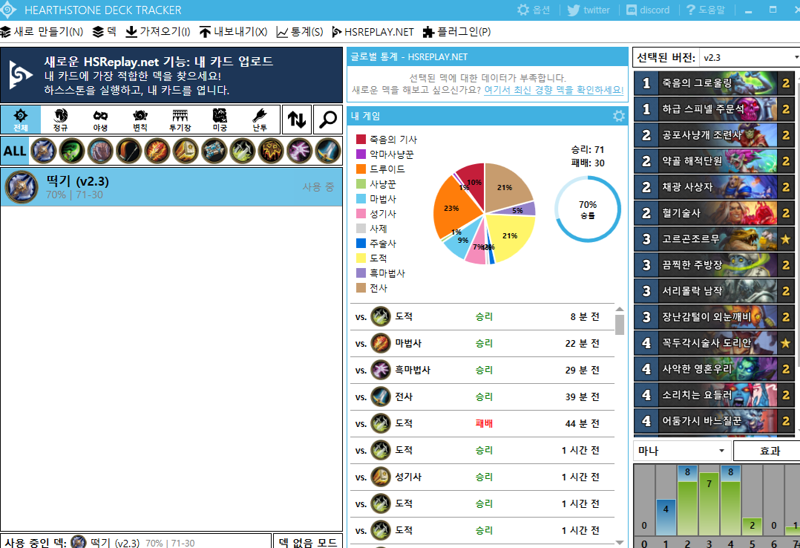Image resolution: width=800 pixels, height=548 pixels.
Task: Select the 난투 (Brawl) filter icon
Action: [x=259, y=120]
